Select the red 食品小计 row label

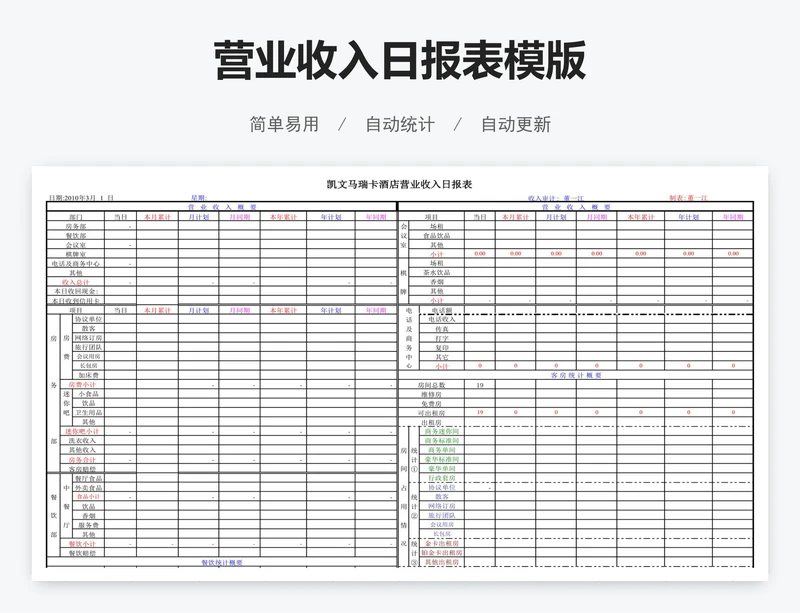(88, 497)
